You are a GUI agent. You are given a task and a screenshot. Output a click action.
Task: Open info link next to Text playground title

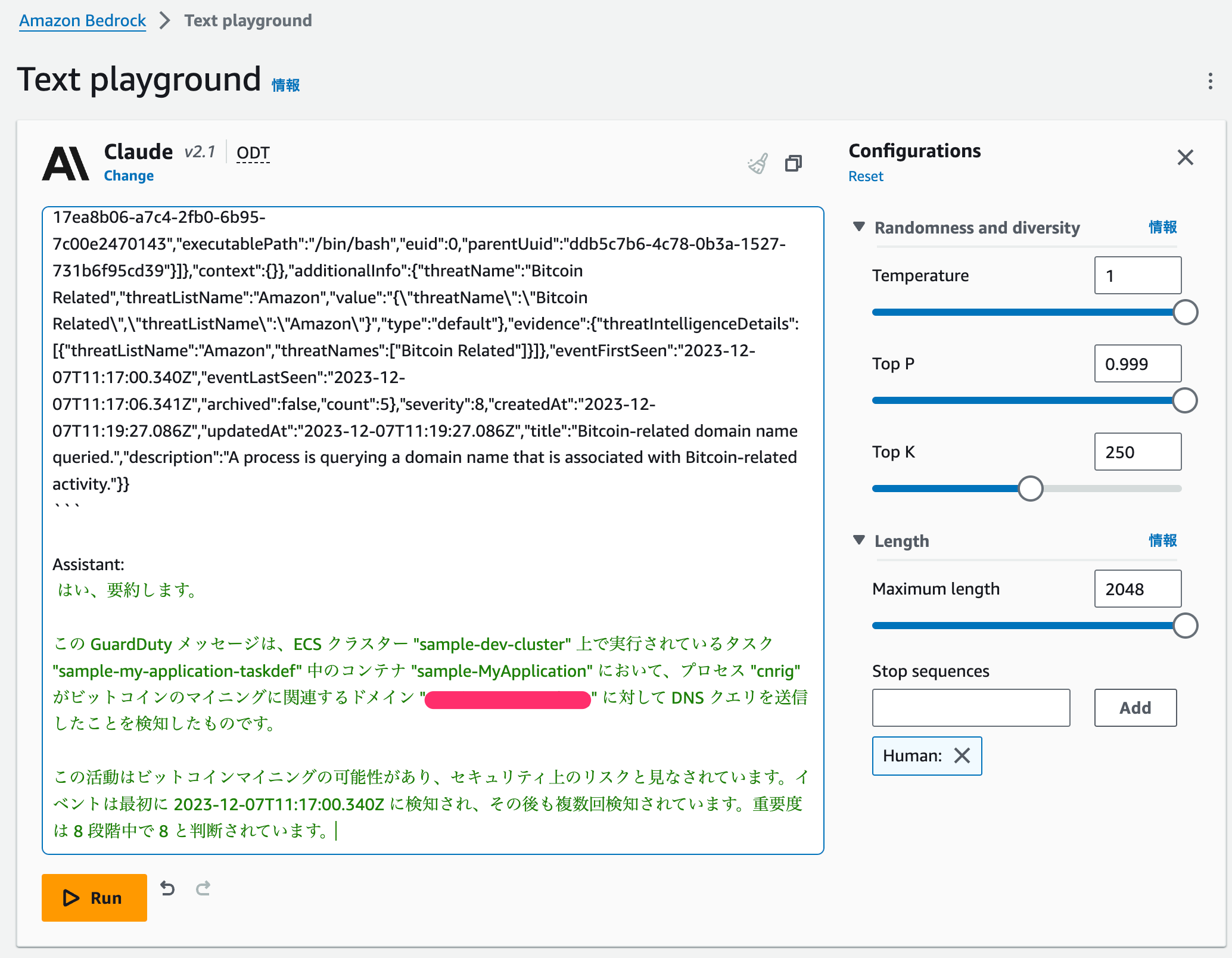tap(285, 85)
